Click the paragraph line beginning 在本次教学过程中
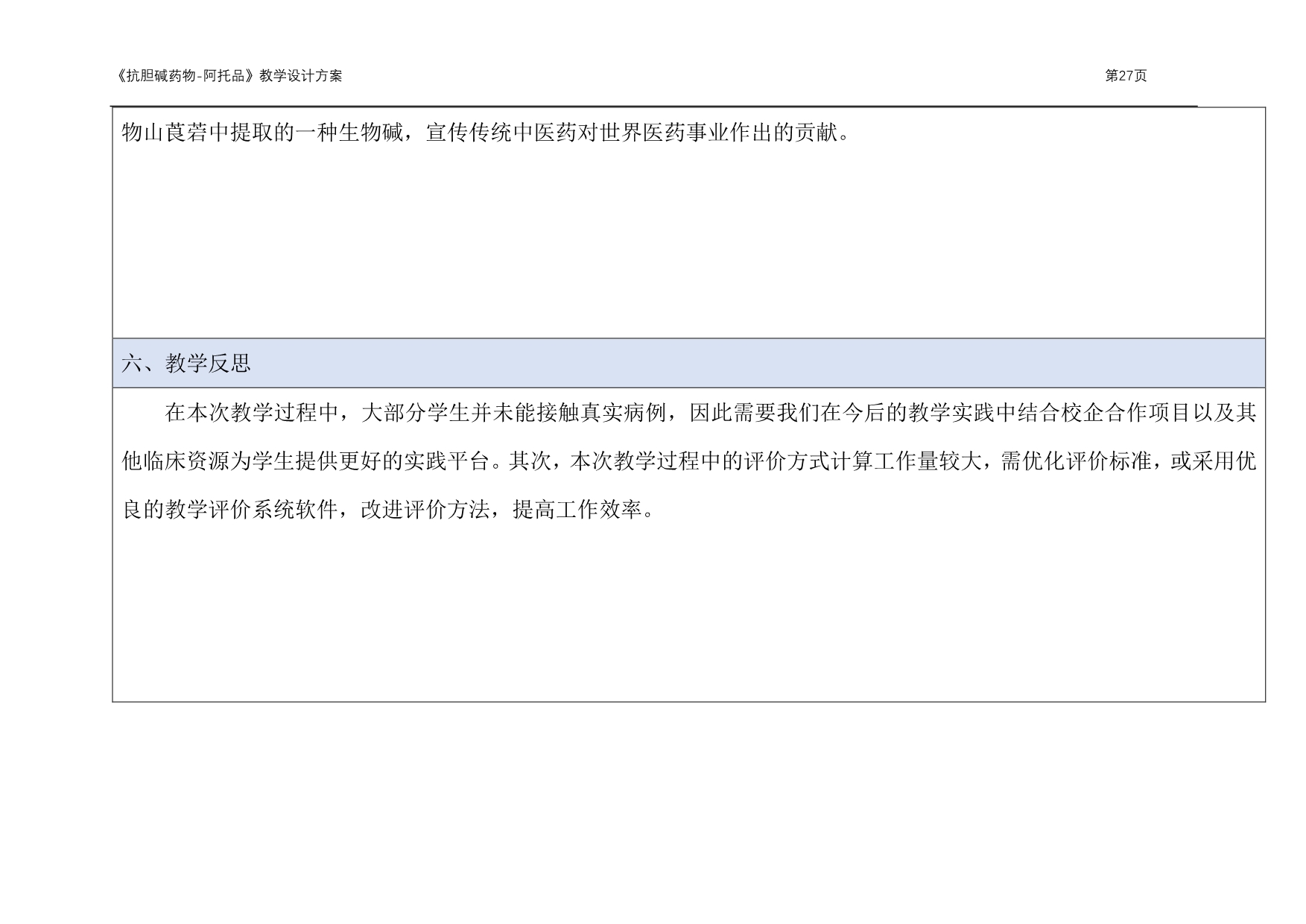This screenshot has width=1306, height=924. 711,412
